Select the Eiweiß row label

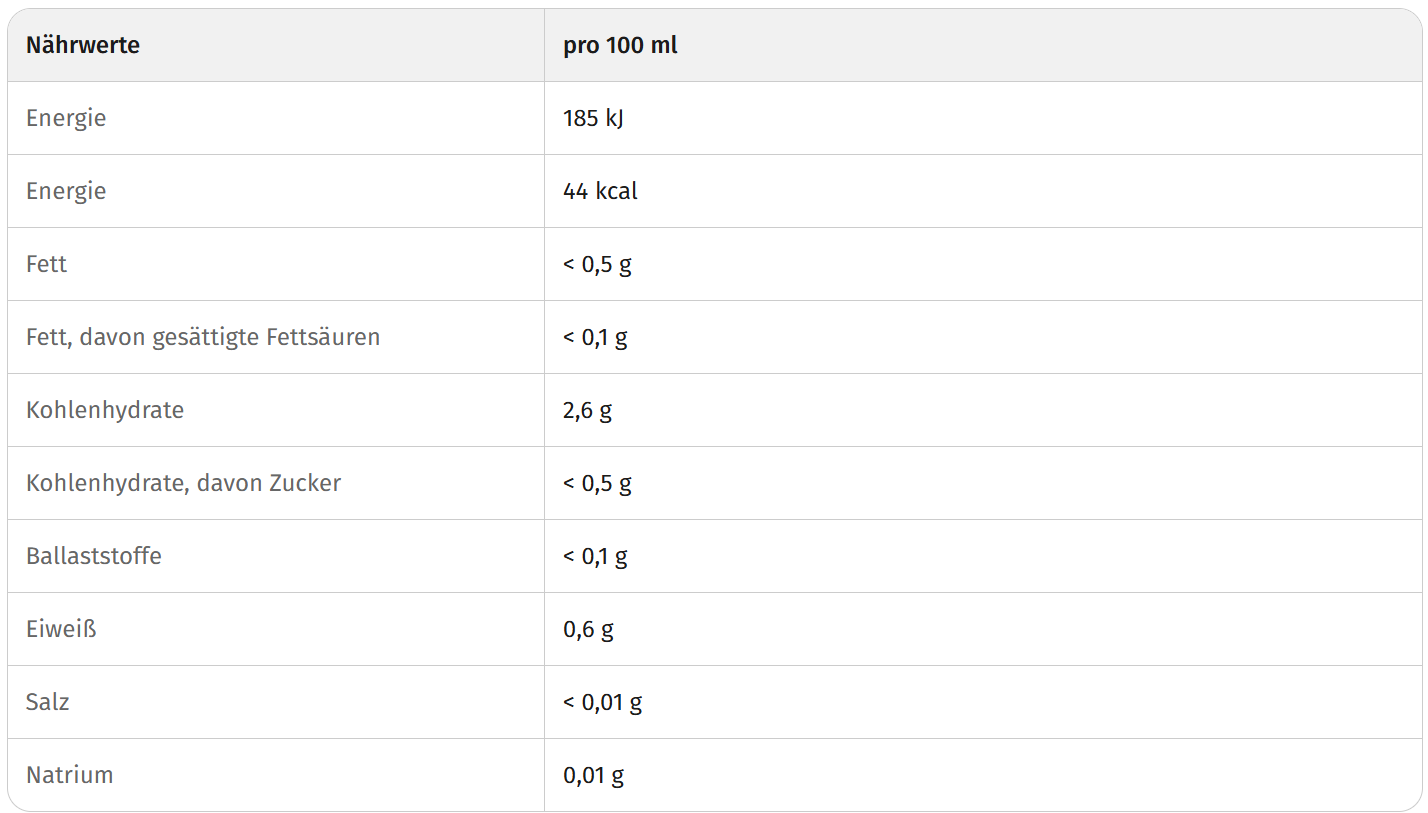[61, 629]
